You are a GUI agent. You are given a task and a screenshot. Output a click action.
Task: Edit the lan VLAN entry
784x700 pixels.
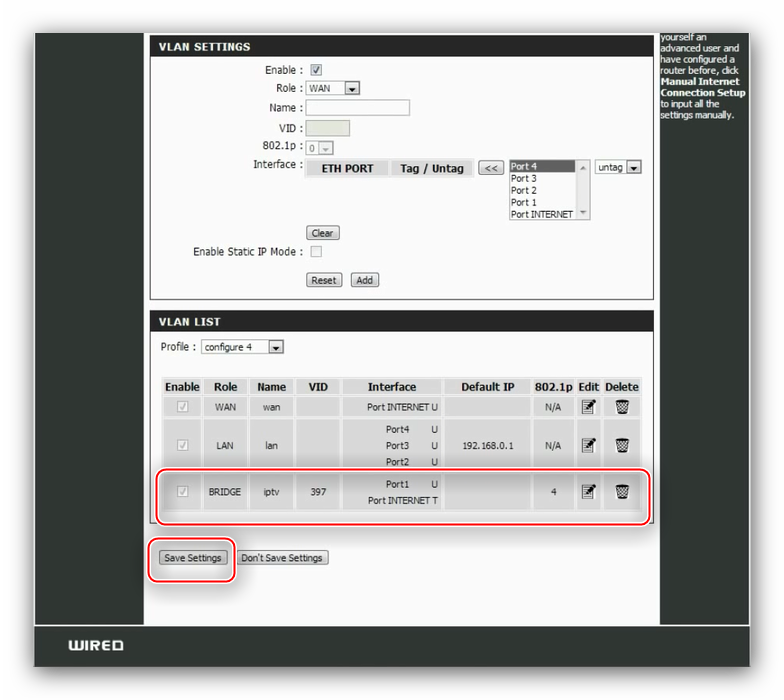pos(588,445)
